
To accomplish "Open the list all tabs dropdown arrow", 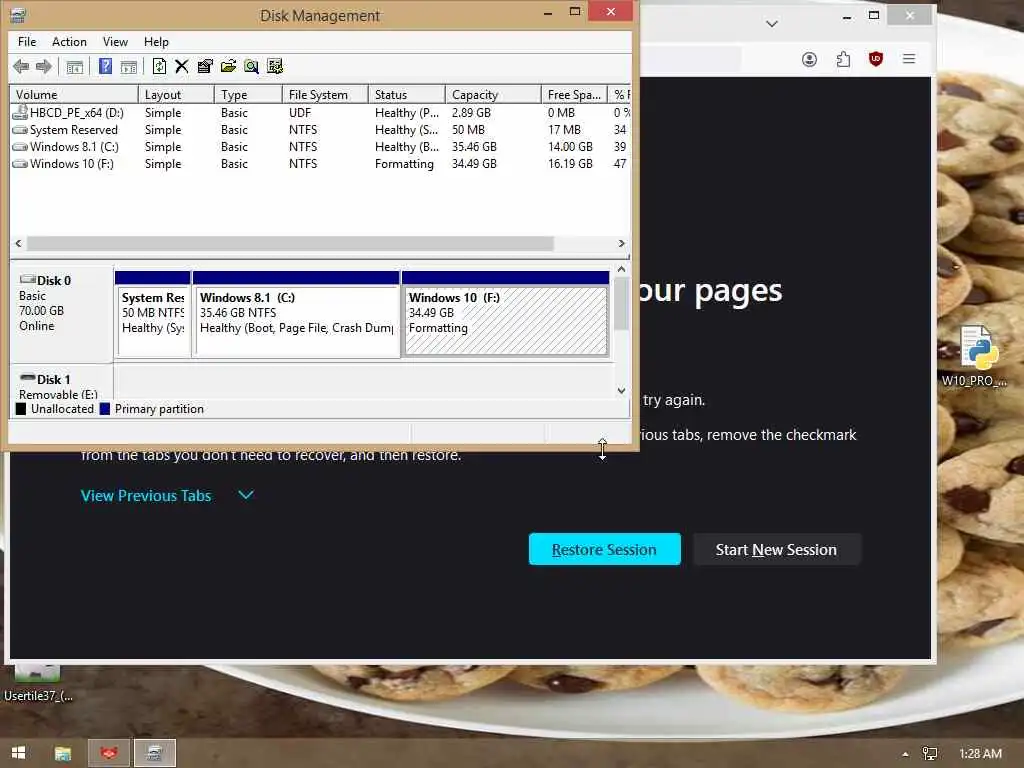I will [772, 24].
